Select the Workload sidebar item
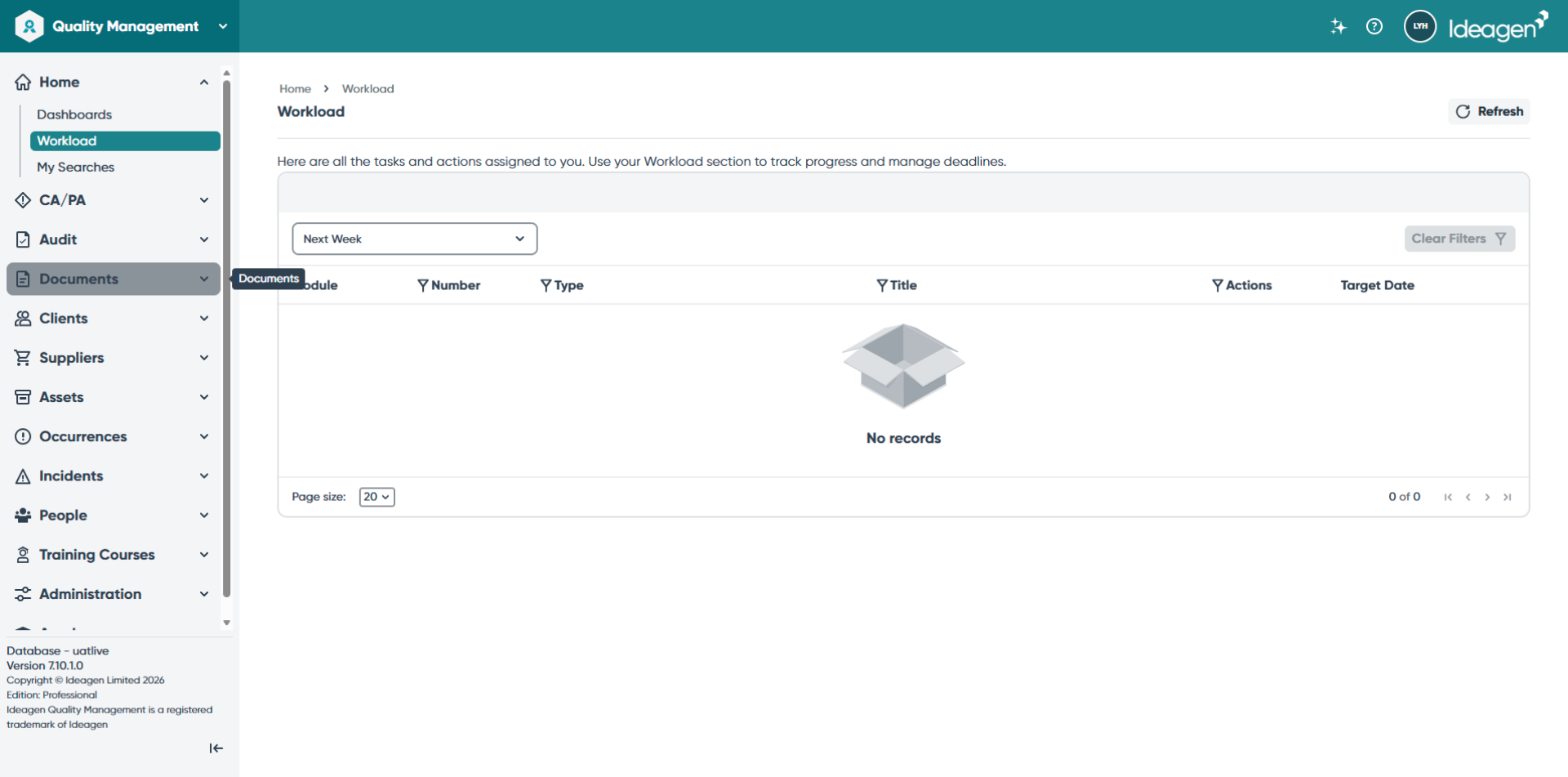This screenshot has width=1568, height=777. click(x=125, y=141)
